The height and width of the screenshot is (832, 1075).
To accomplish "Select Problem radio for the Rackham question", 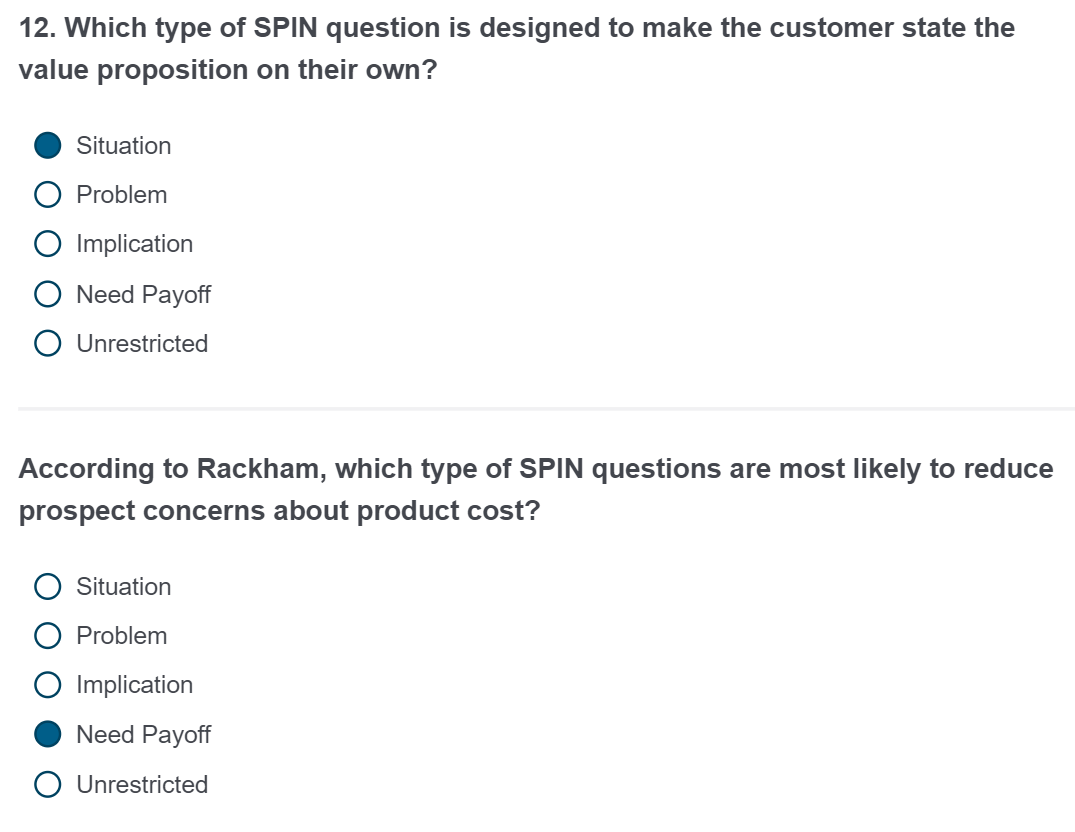I will click(x=47, y=635).
